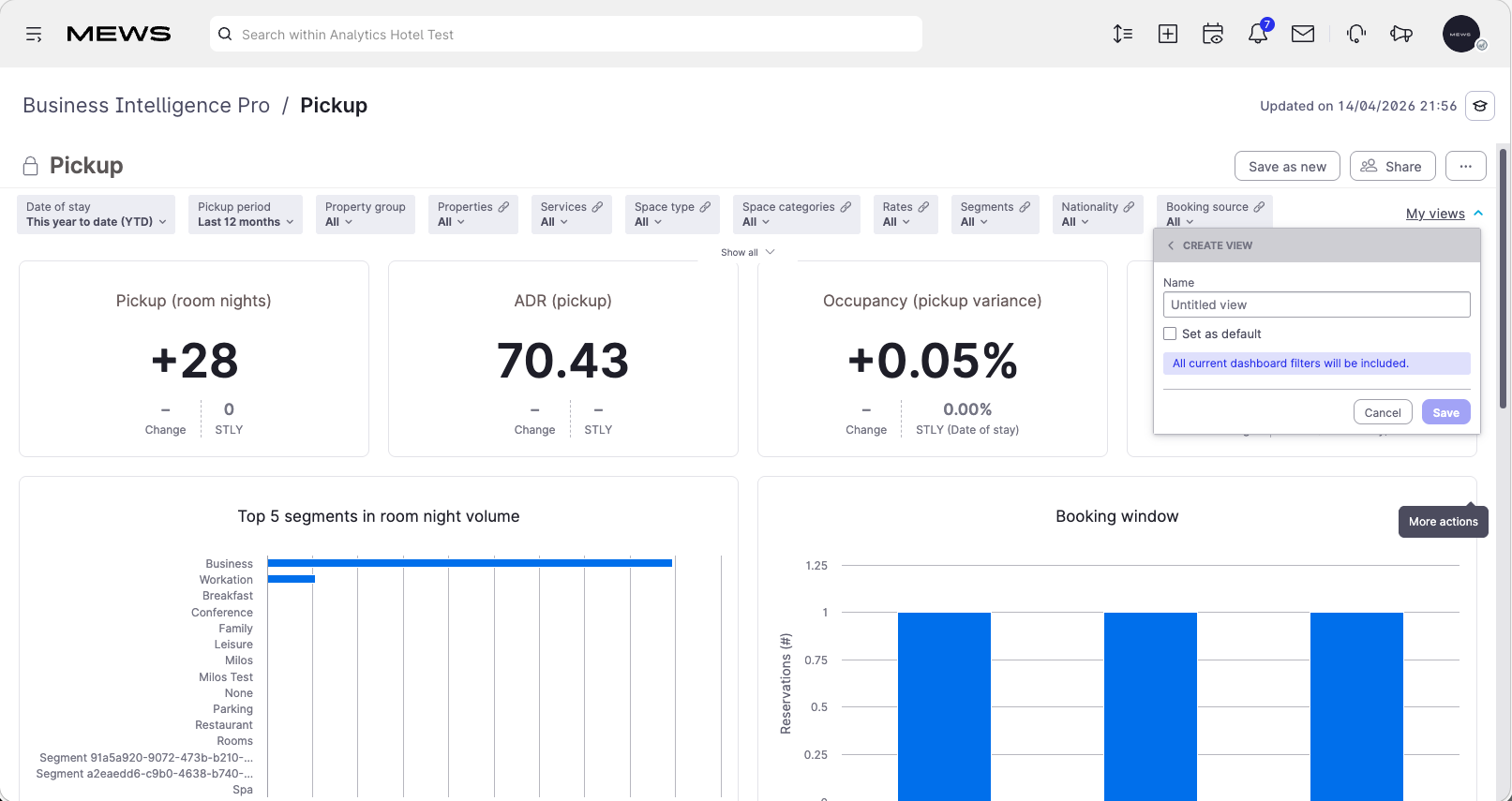Click the Updated on timestamp text
1512x801 pixels.
coord(1358,106)
